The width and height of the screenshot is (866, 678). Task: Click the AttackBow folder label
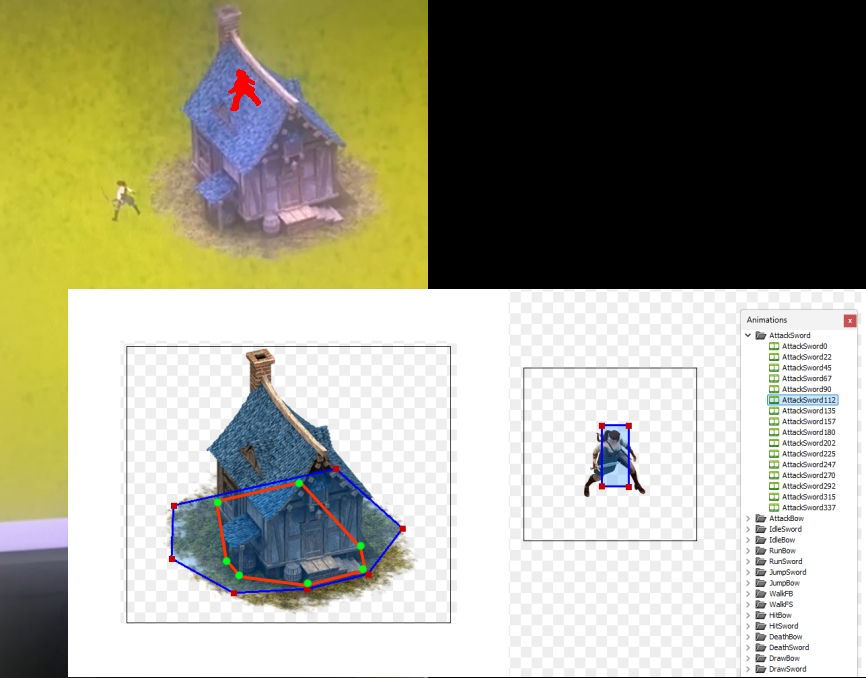(x=786, y=518)
